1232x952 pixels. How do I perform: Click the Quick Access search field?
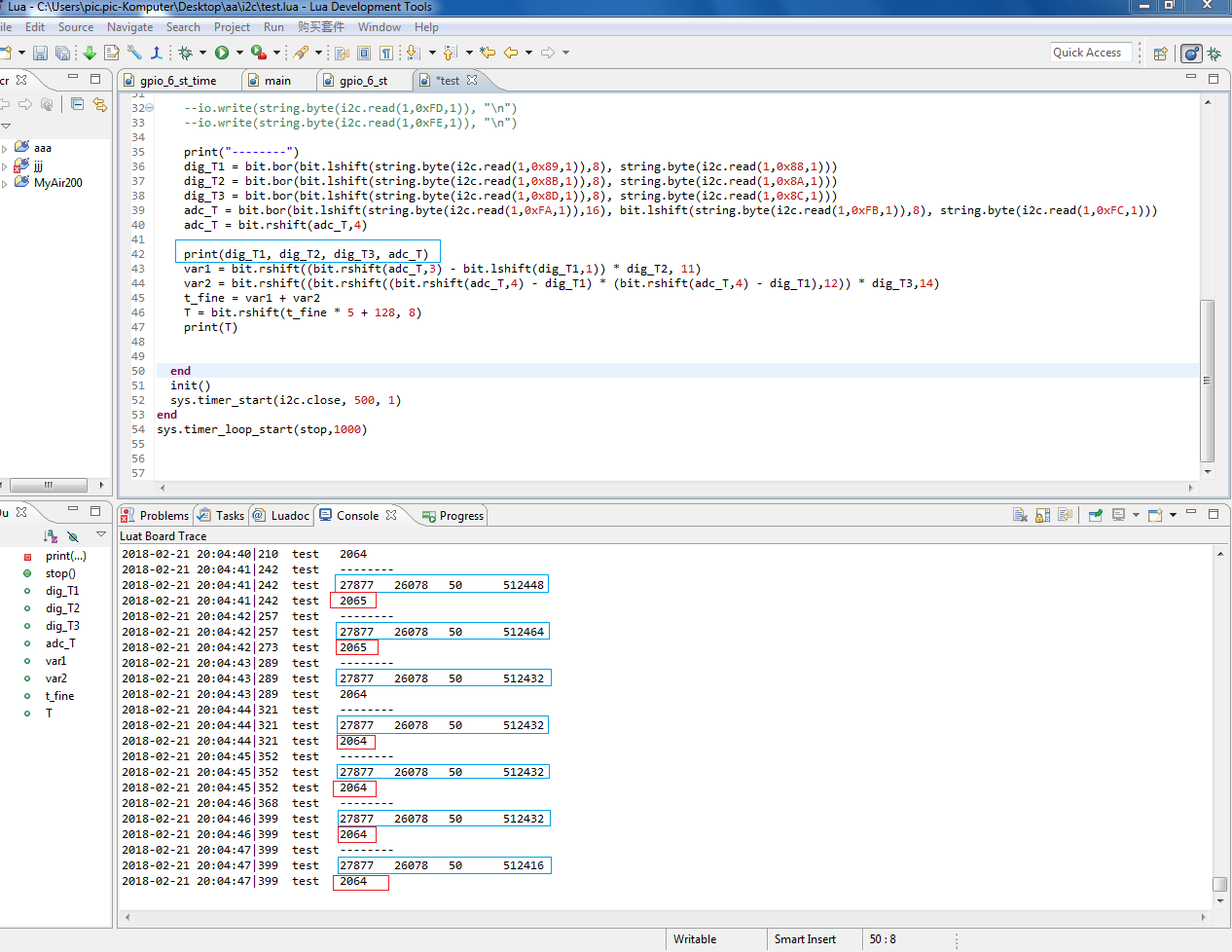(1090, 53)
